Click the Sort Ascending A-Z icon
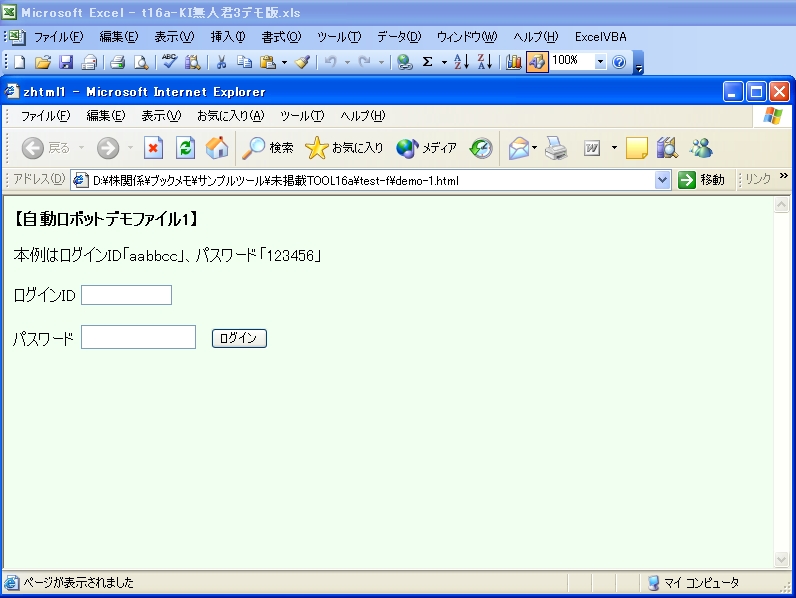 click(x=461, y=62)
